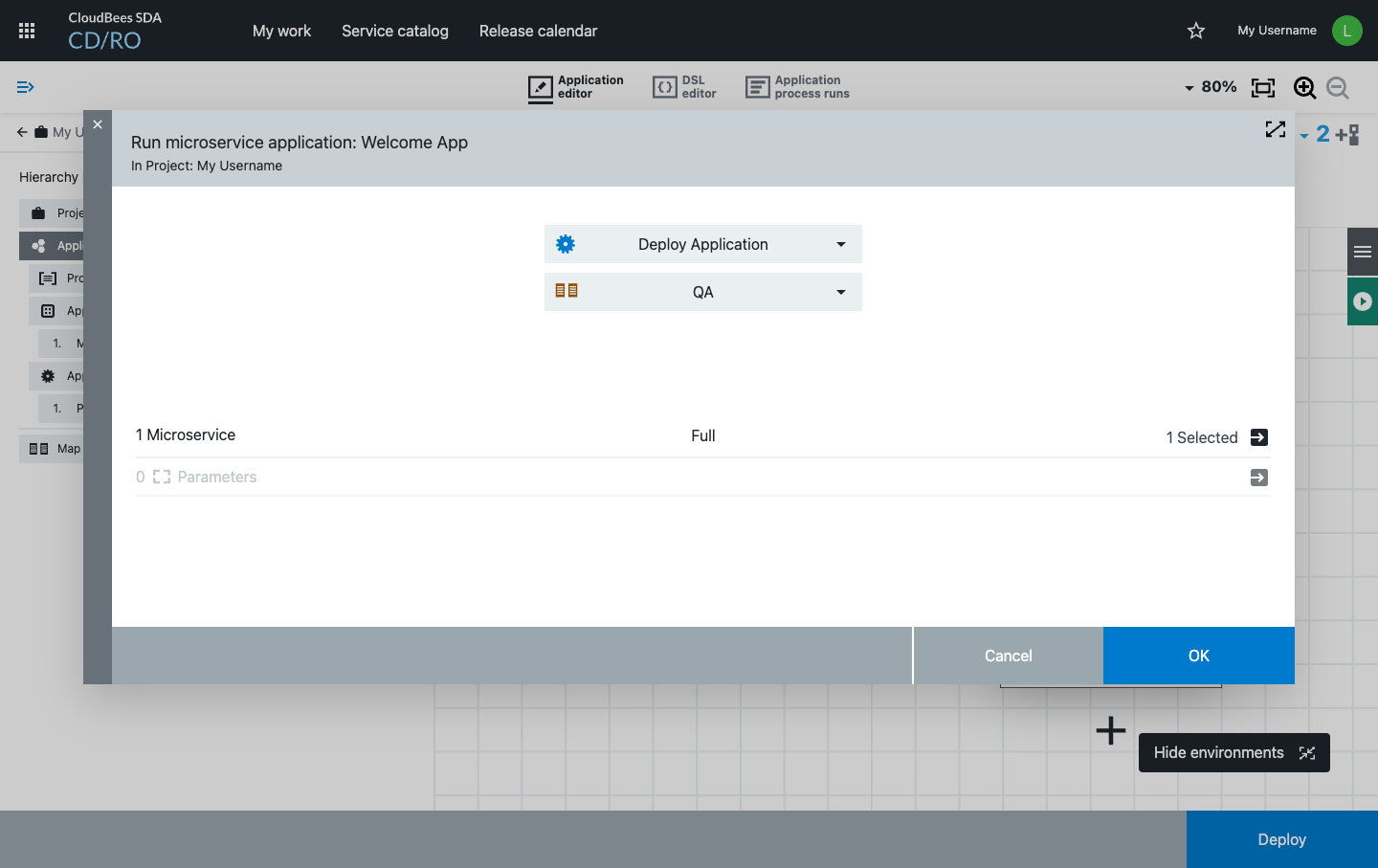Image resolution: width=1378 pixels, height=868 pixels.
Task: Hide environments in the editor
Action: 1234,753
